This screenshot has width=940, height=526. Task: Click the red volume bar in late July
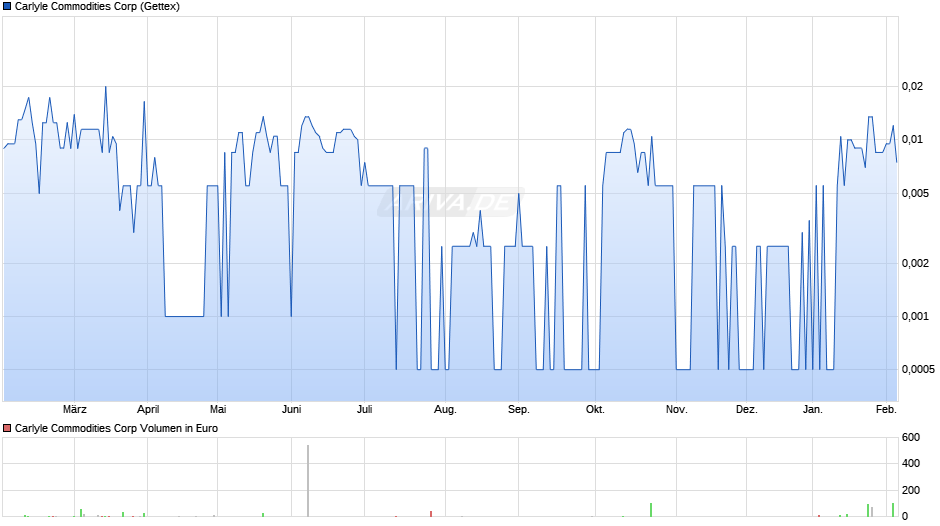coord(431,514)
